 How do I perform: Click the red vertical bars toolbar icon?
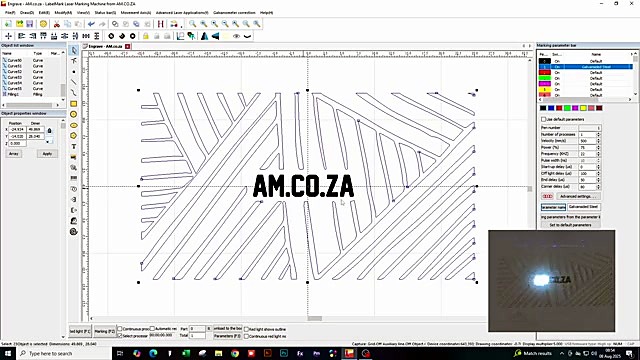[161, 24]
